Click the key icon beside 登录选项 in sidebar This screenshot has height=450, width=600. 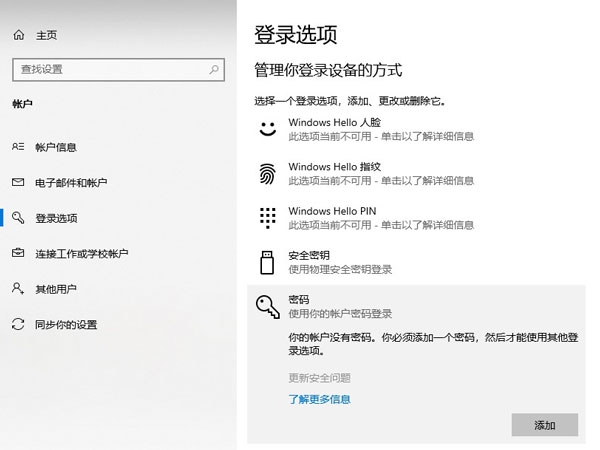tap(17, 218)
